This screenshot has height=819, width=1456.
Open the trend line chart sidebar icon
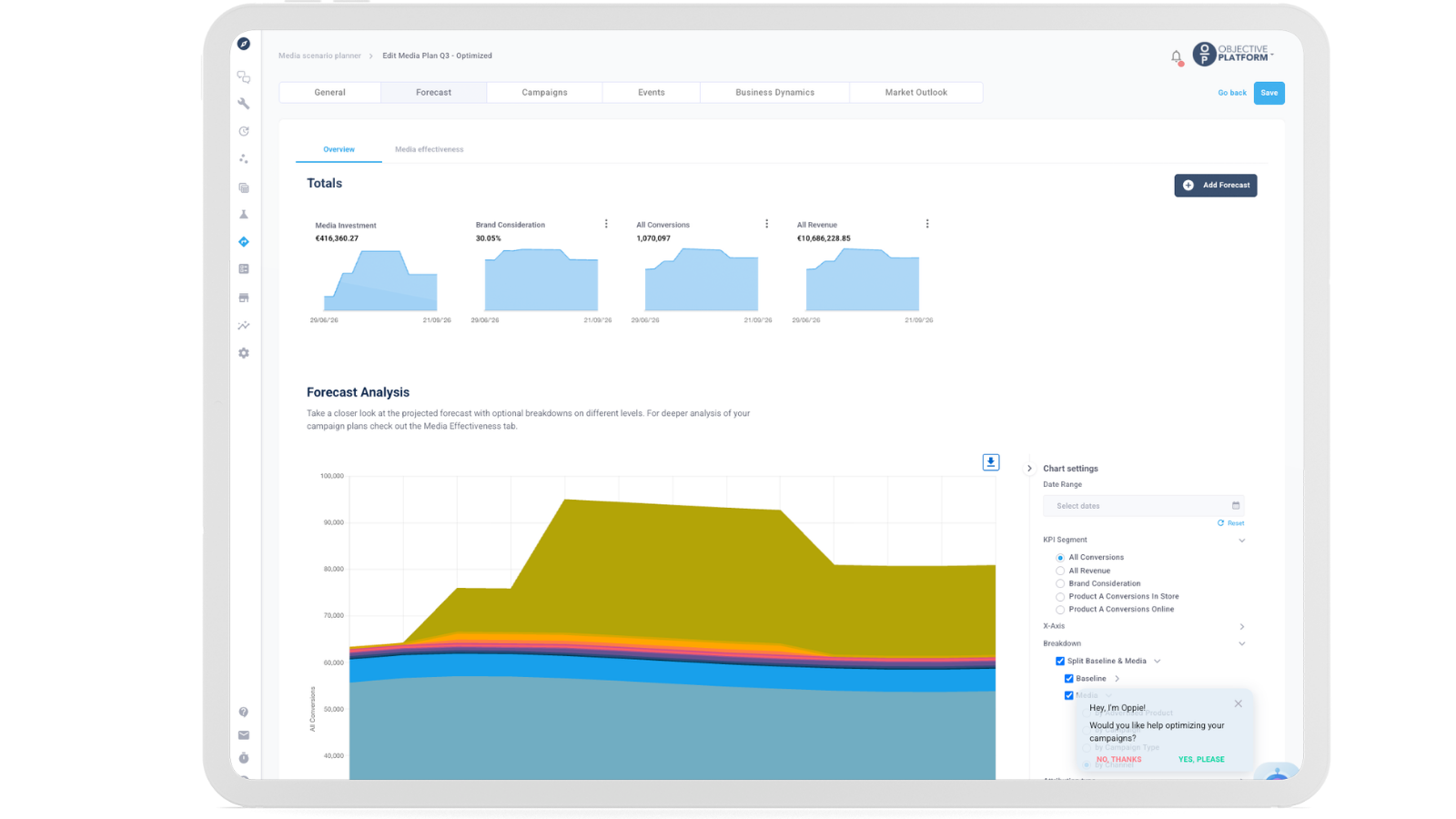click(x=244, y=325)
